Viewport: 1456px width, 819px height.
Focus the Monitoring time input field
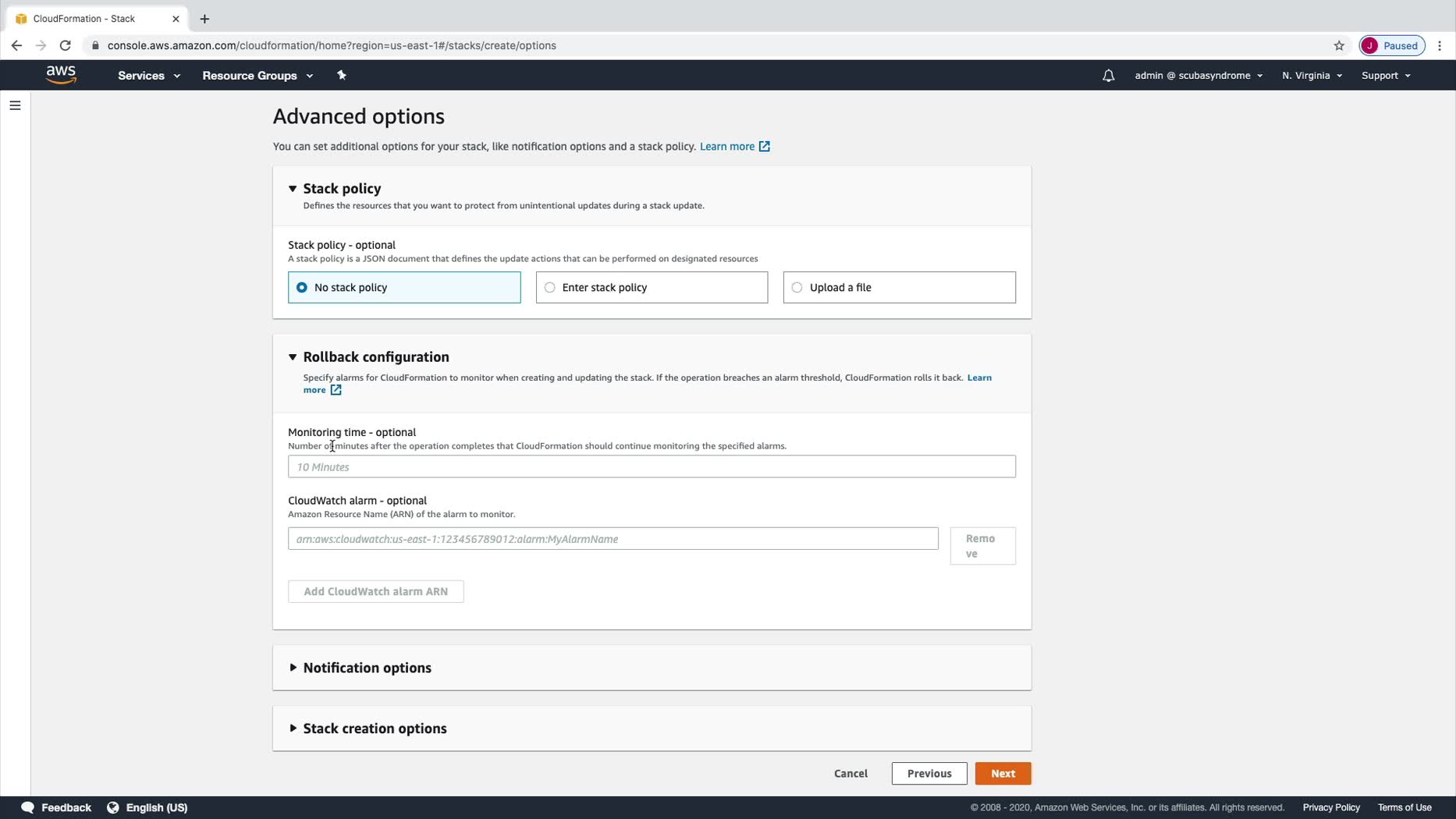652,467
